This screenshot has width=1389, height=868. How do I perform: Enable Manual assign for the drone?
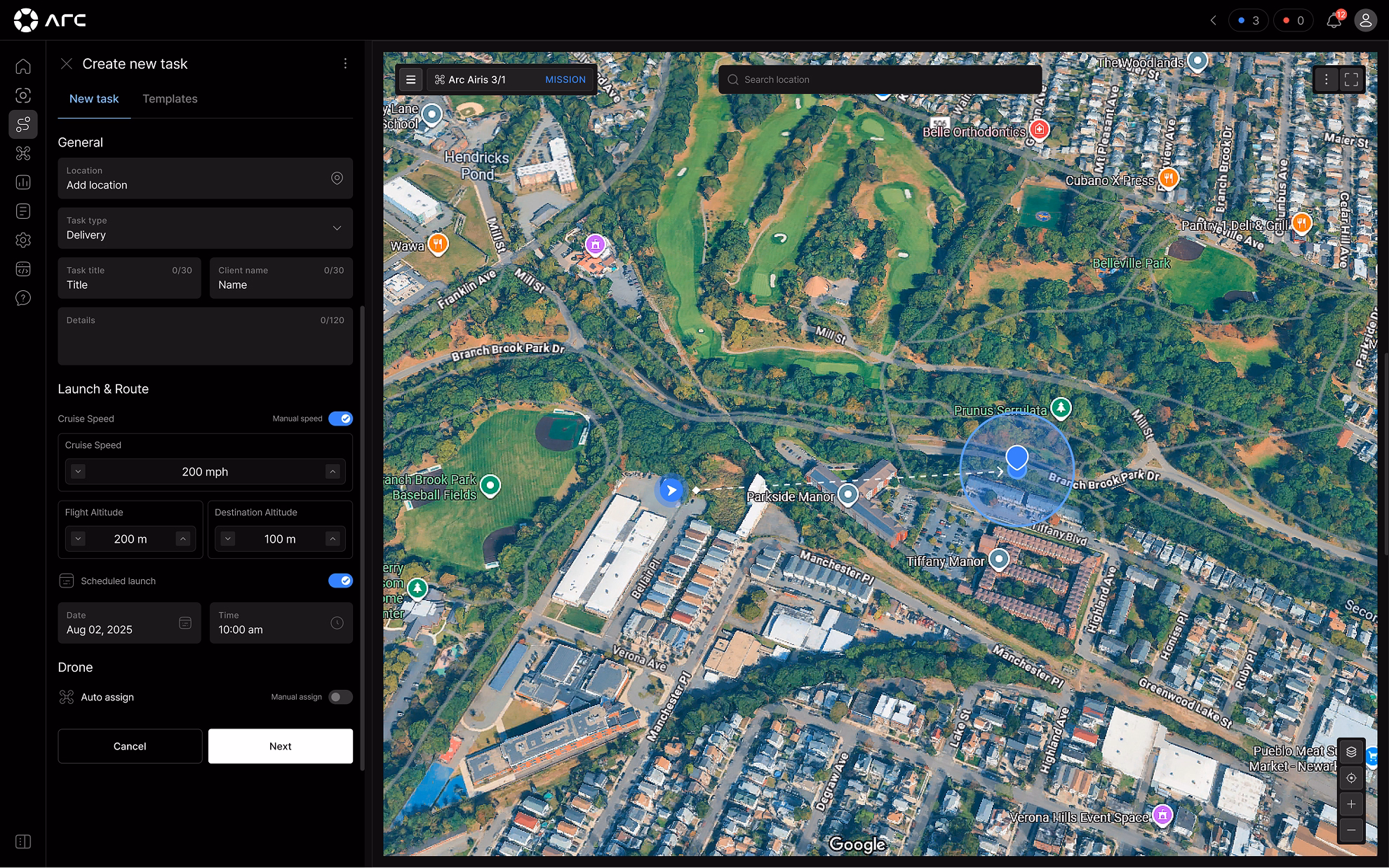[341, 697]
